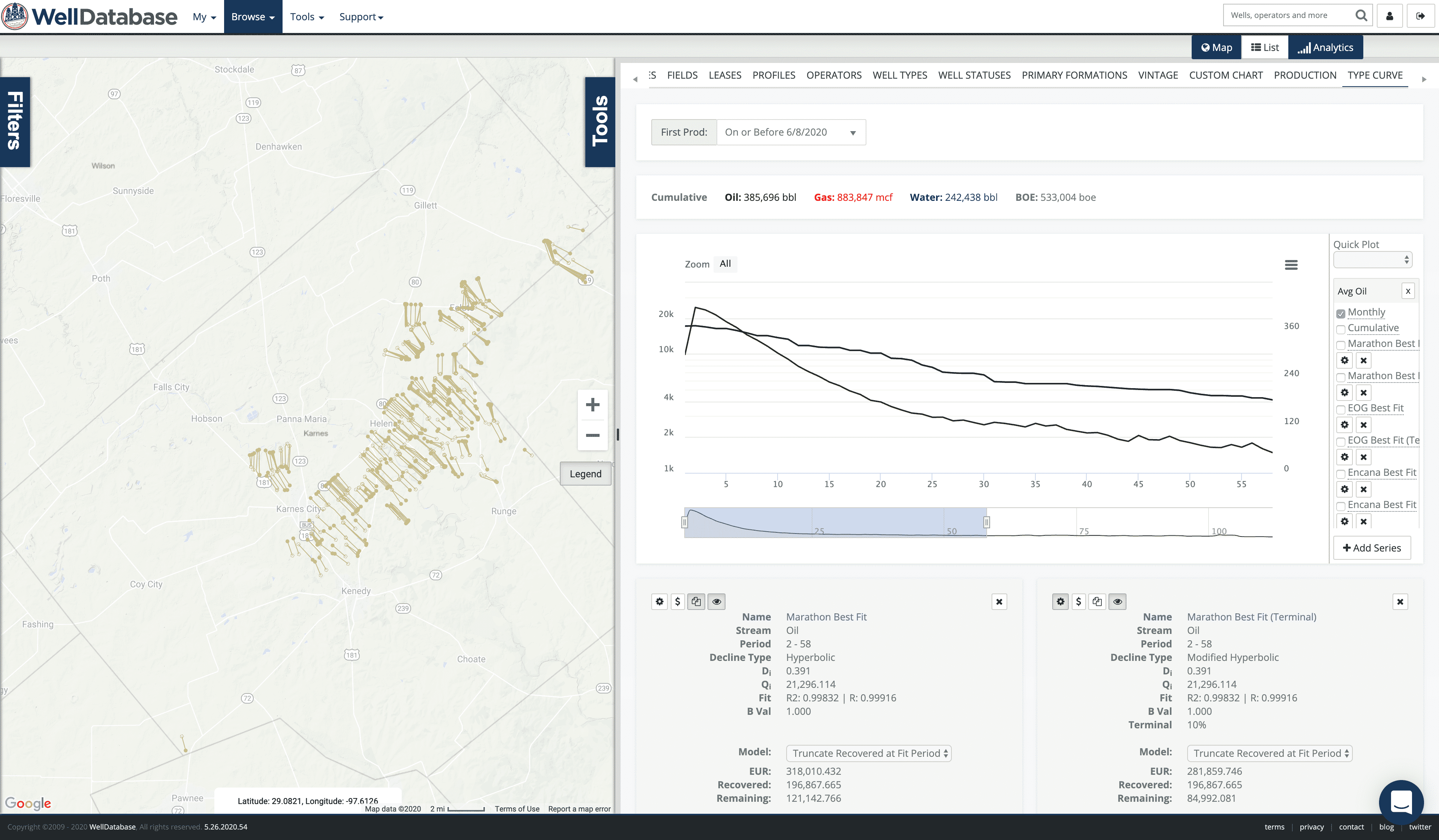Click the user profile icon
Viewport: 1439px width, 840px height.
(x=1389, y=16)
